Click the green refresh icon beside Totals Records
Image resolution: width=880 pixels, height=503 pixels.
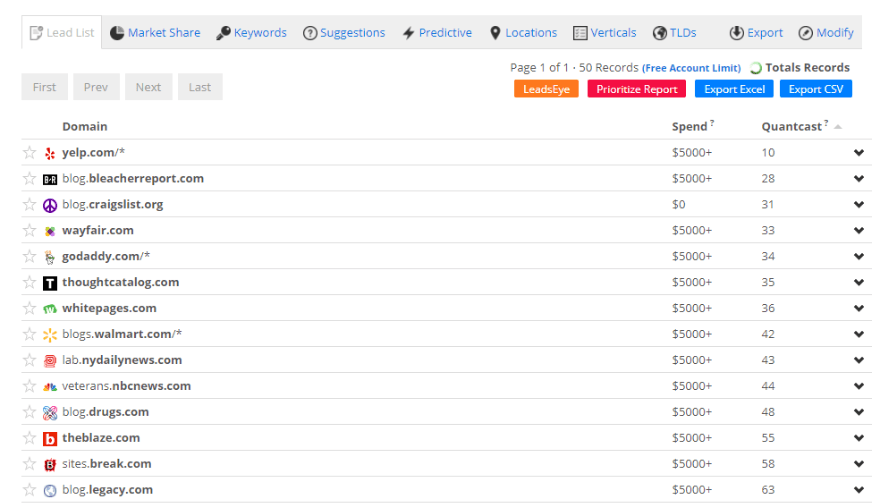756,68
